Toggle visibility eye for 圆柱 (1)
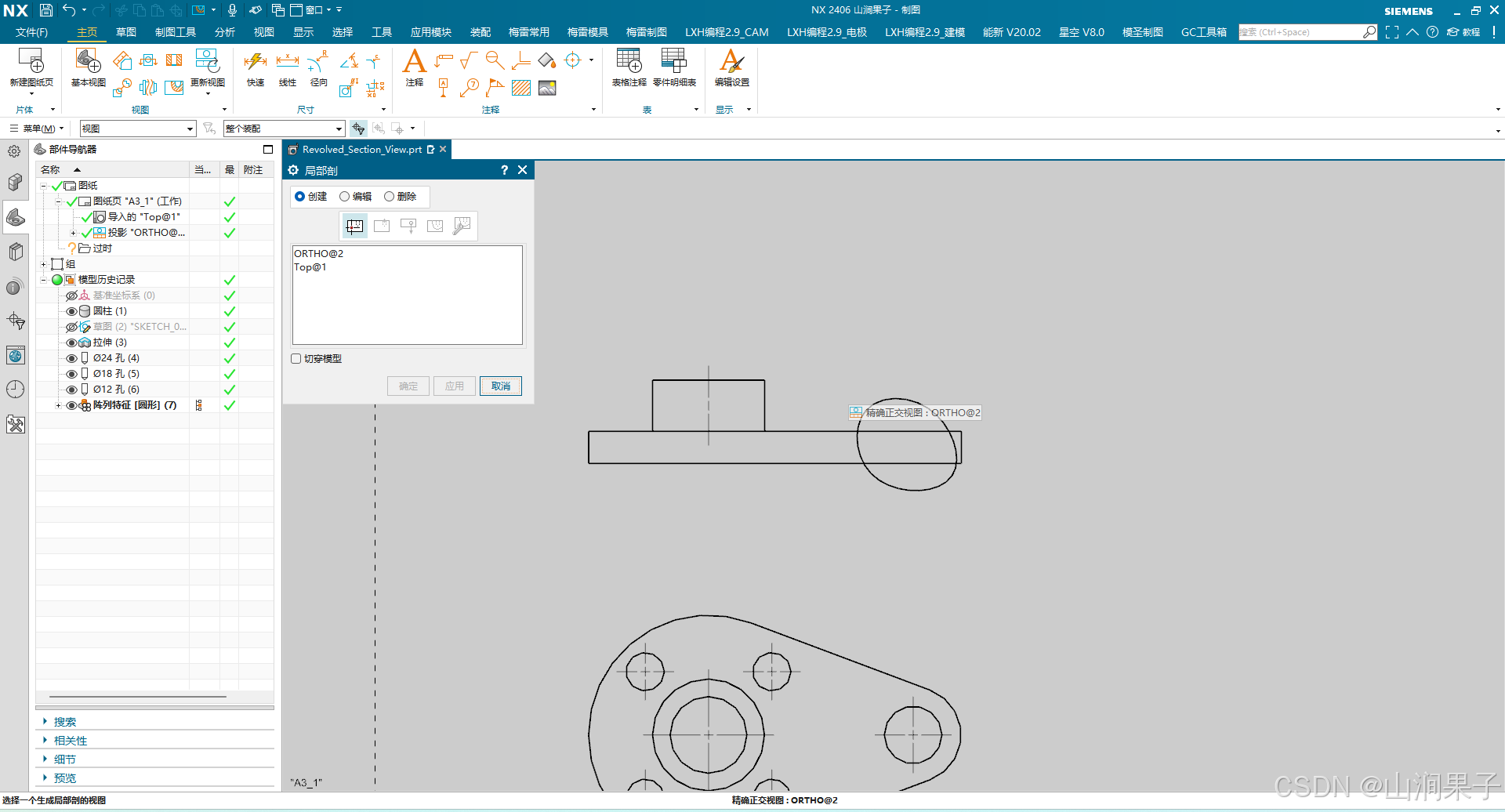The height and width of the screenshot is (812, 1505). pos(71,311)
